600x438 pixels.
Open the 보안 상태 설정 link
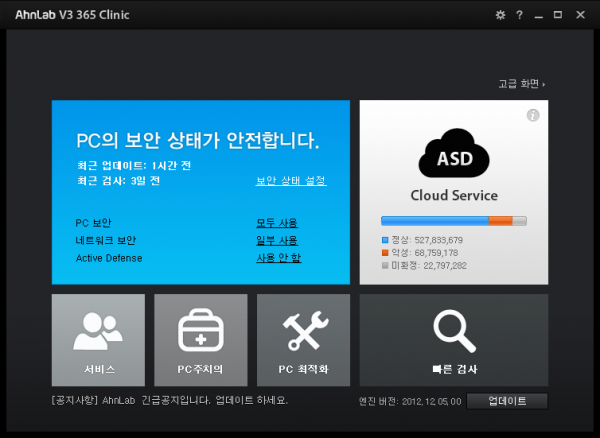point(291,181)
